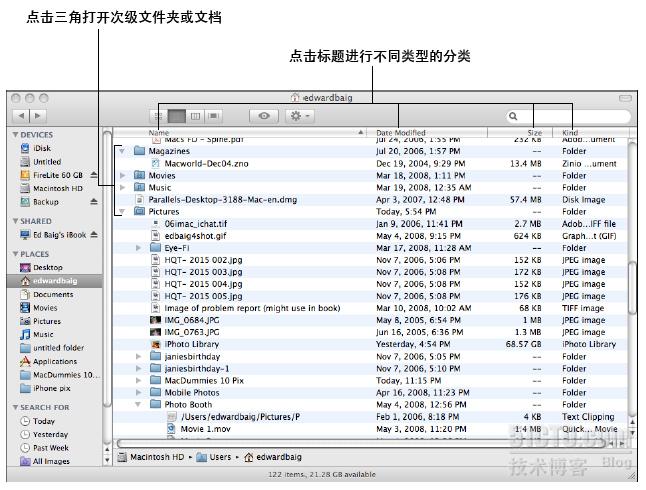The image size is (646, 490).
Task: Select Parallels-Desktop-3188-Mac-en.dmg file
Action: coord(222,200)
